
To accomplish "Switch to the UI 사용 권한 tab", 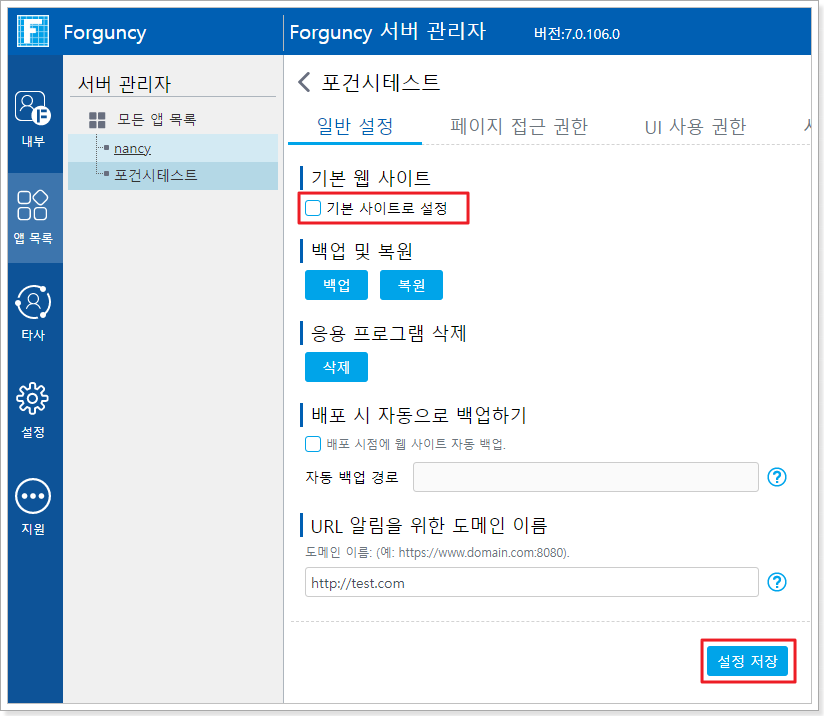I will (x=695, y=126).
